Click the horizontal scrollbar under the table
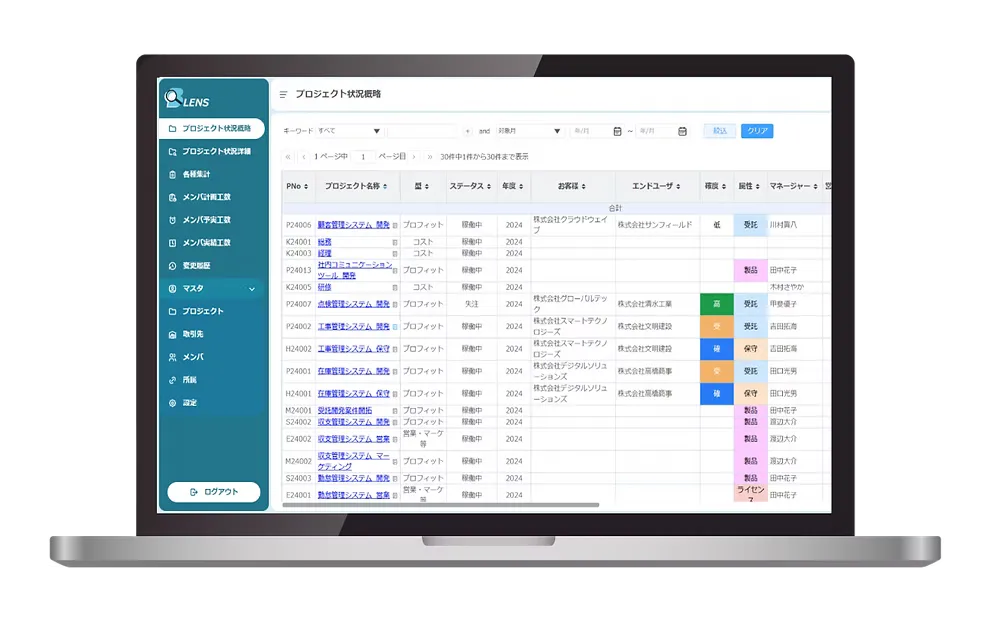This screenshot has width=990, height=620. (441, 505)
